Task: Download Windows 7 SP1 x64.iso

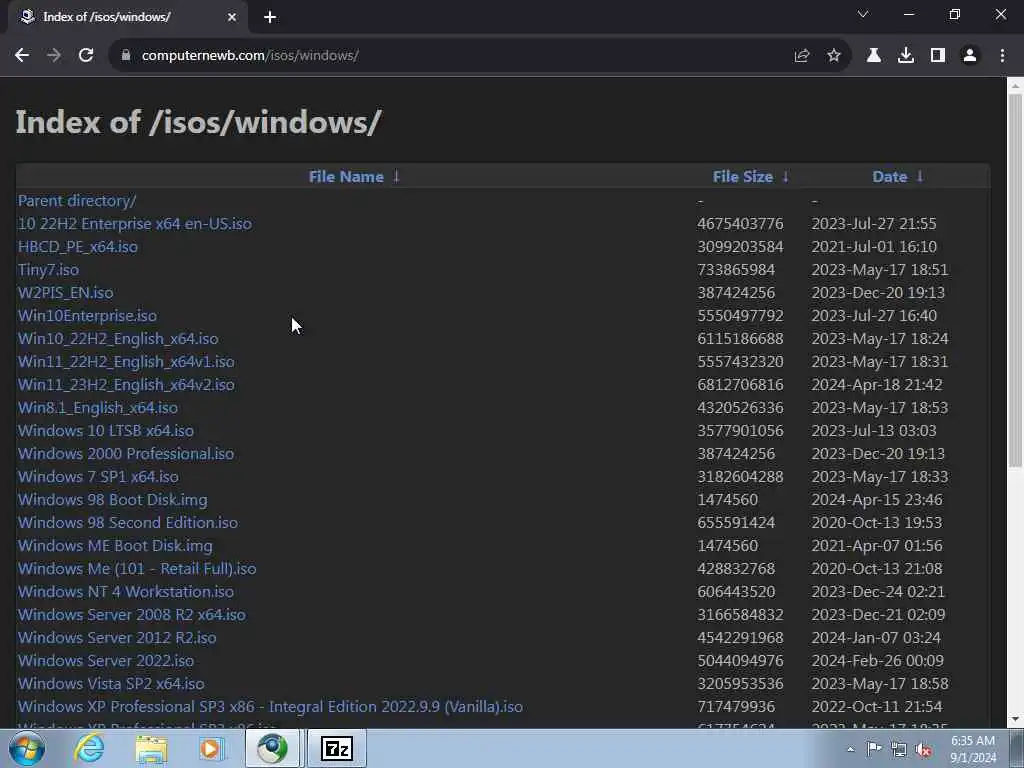Action: pos(98,476)
